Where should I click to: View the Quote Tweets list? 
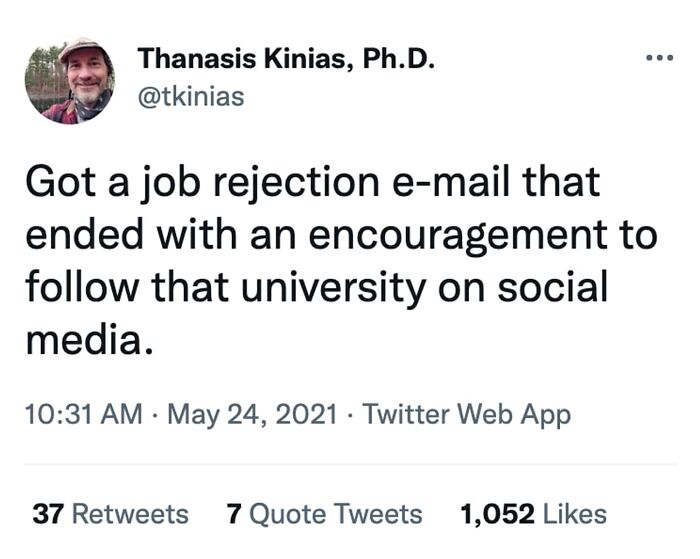335,514
